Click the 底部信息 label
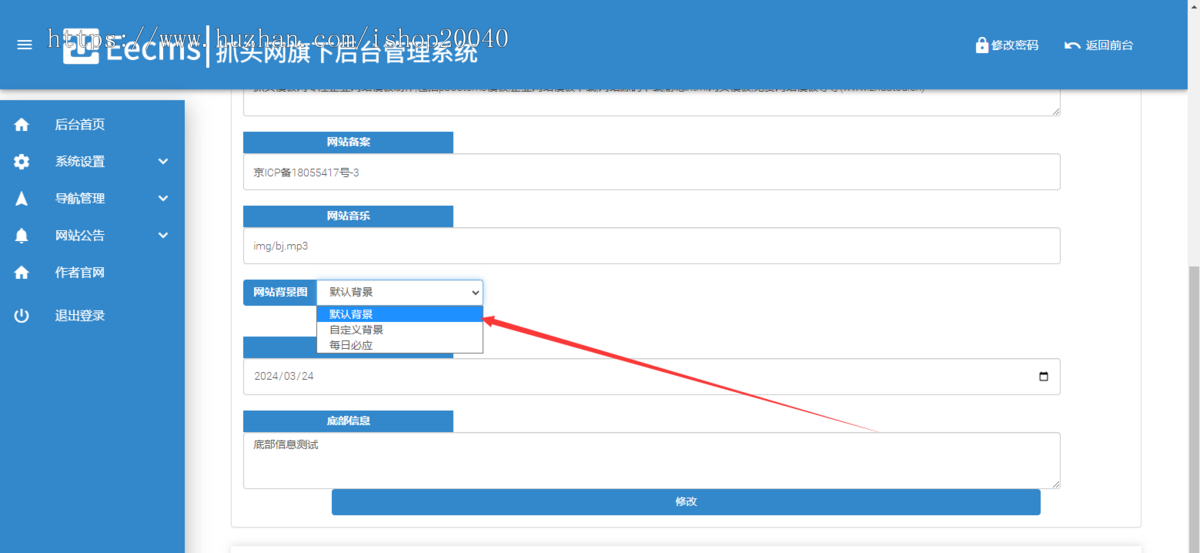 [x=348, y=421]
